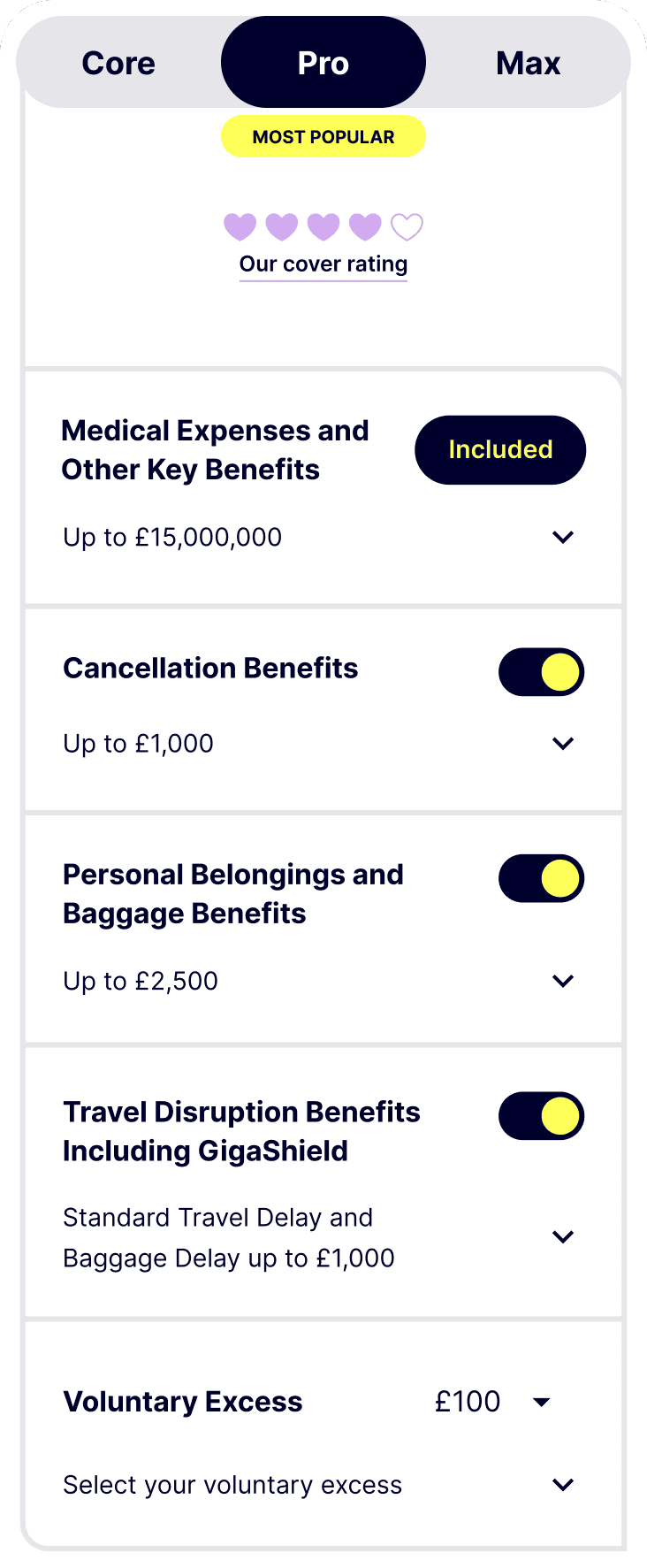Switch to the Core plan tab
Screen dimensions: 647x1568
tap(118, 62)
